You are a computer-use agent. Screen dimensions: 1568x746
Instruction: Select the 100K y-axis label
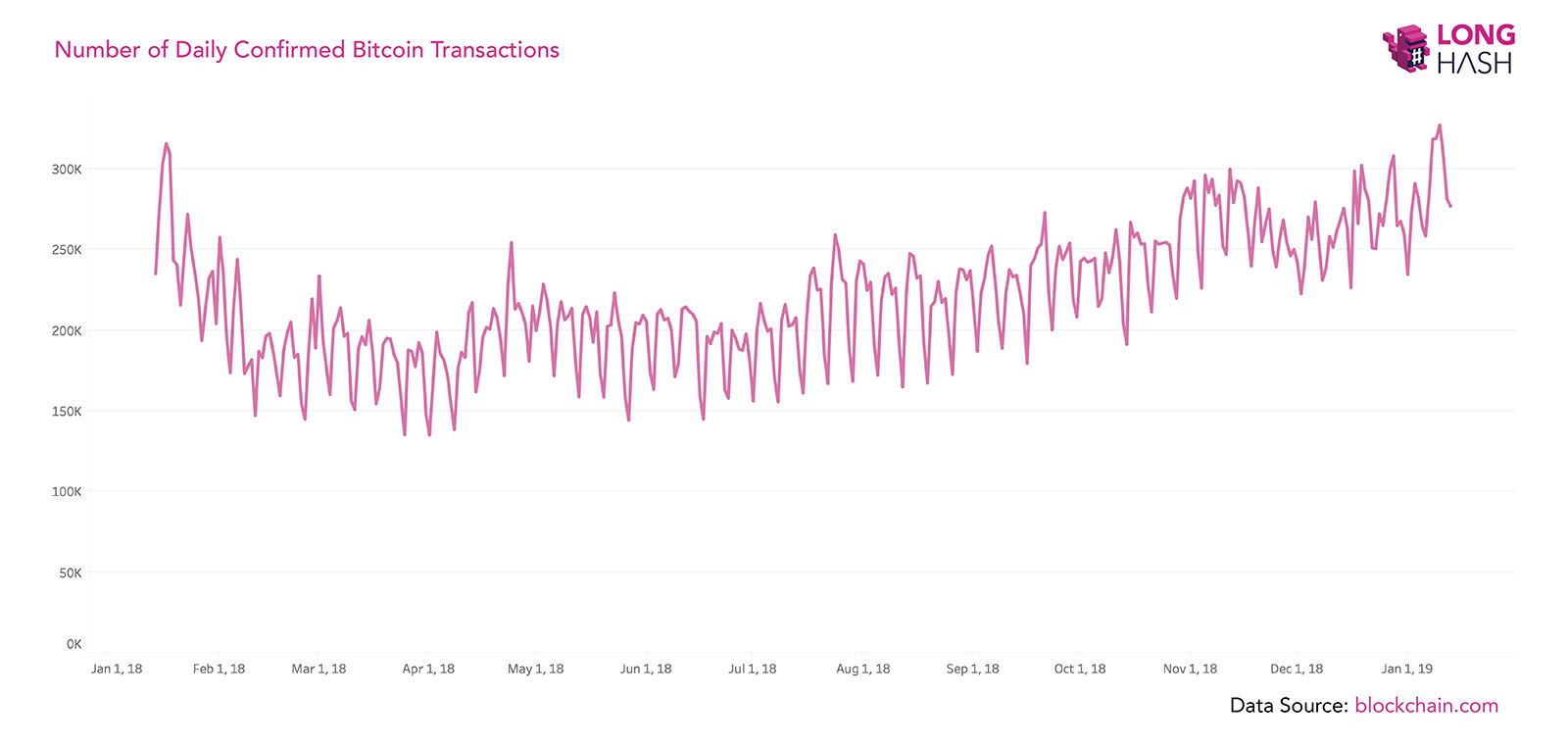tap(67, 492)
